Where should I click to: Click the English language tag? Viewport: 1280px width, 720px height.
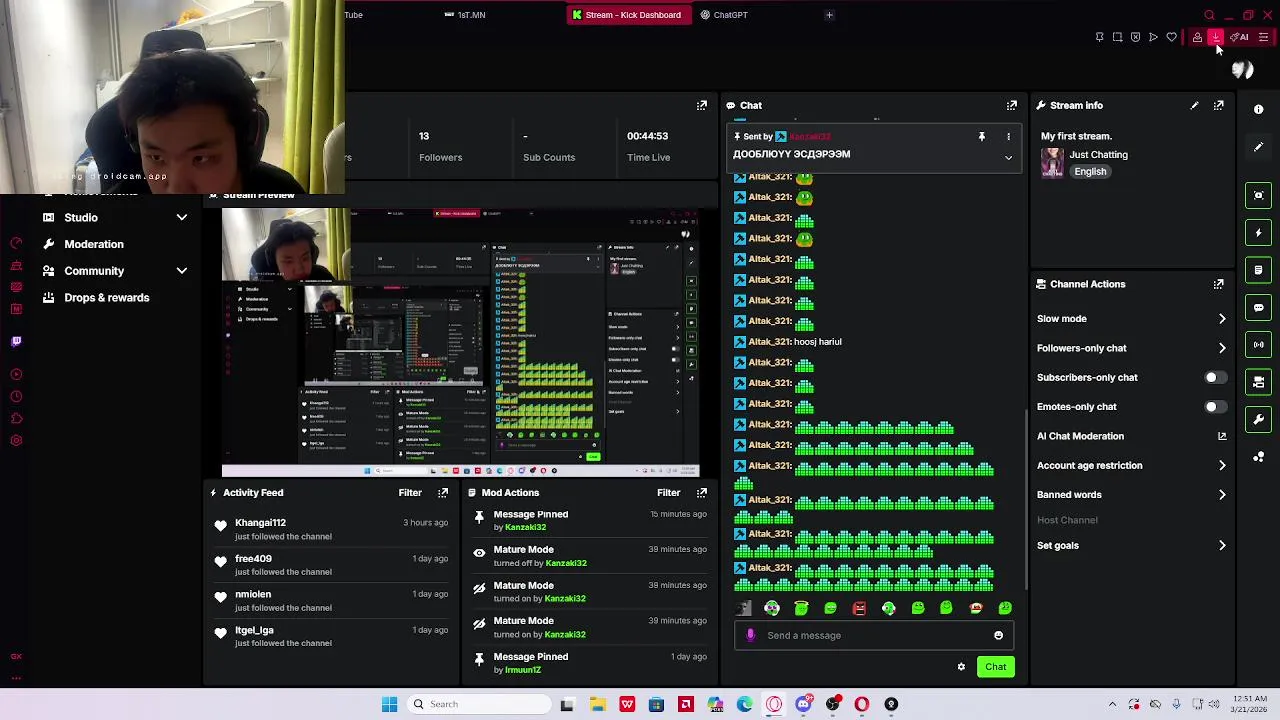tap(1090, 172)
